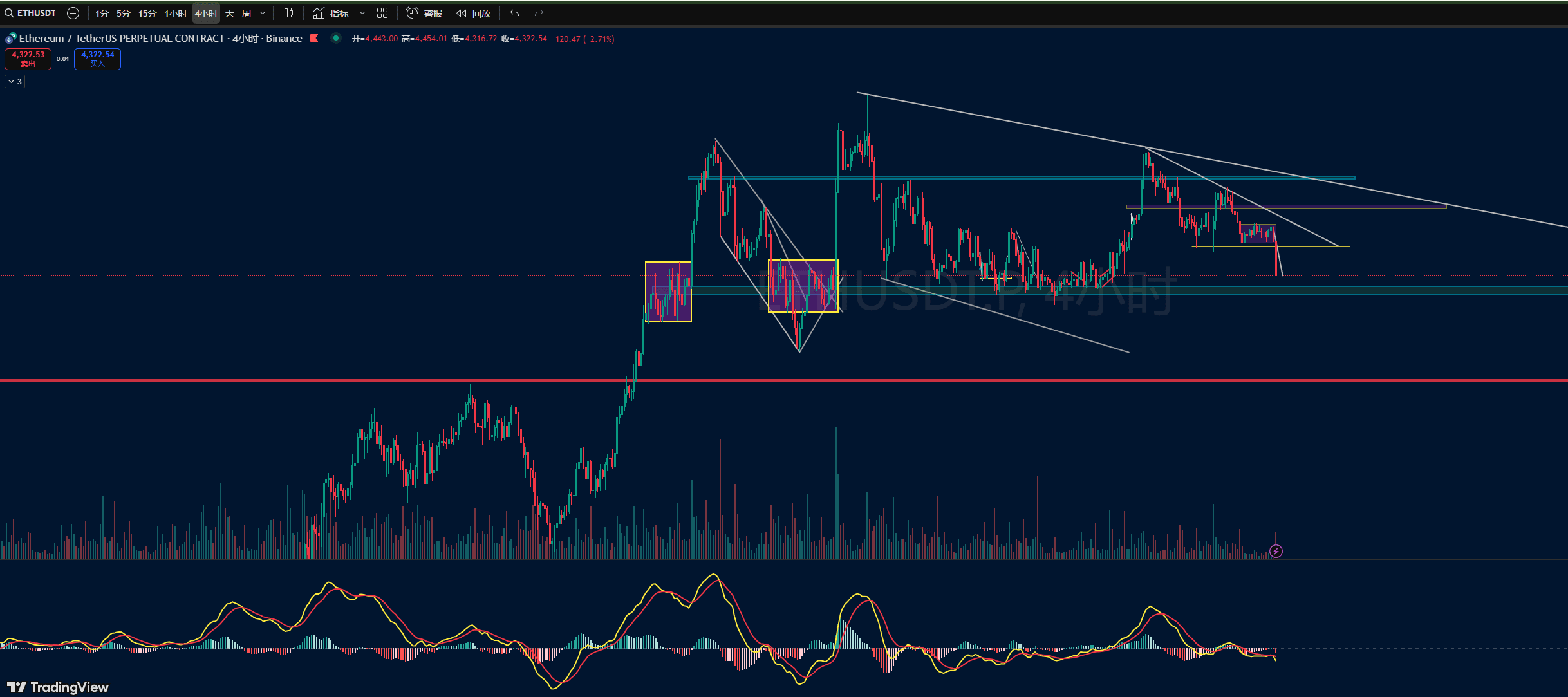
Task: Open the favorite indicators dropdown arrow
Action: point(362,13)
